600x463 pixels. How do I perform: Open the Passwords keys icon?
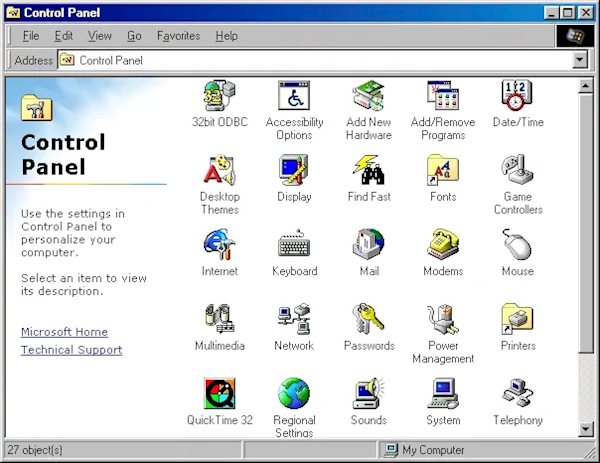(369, 320)
